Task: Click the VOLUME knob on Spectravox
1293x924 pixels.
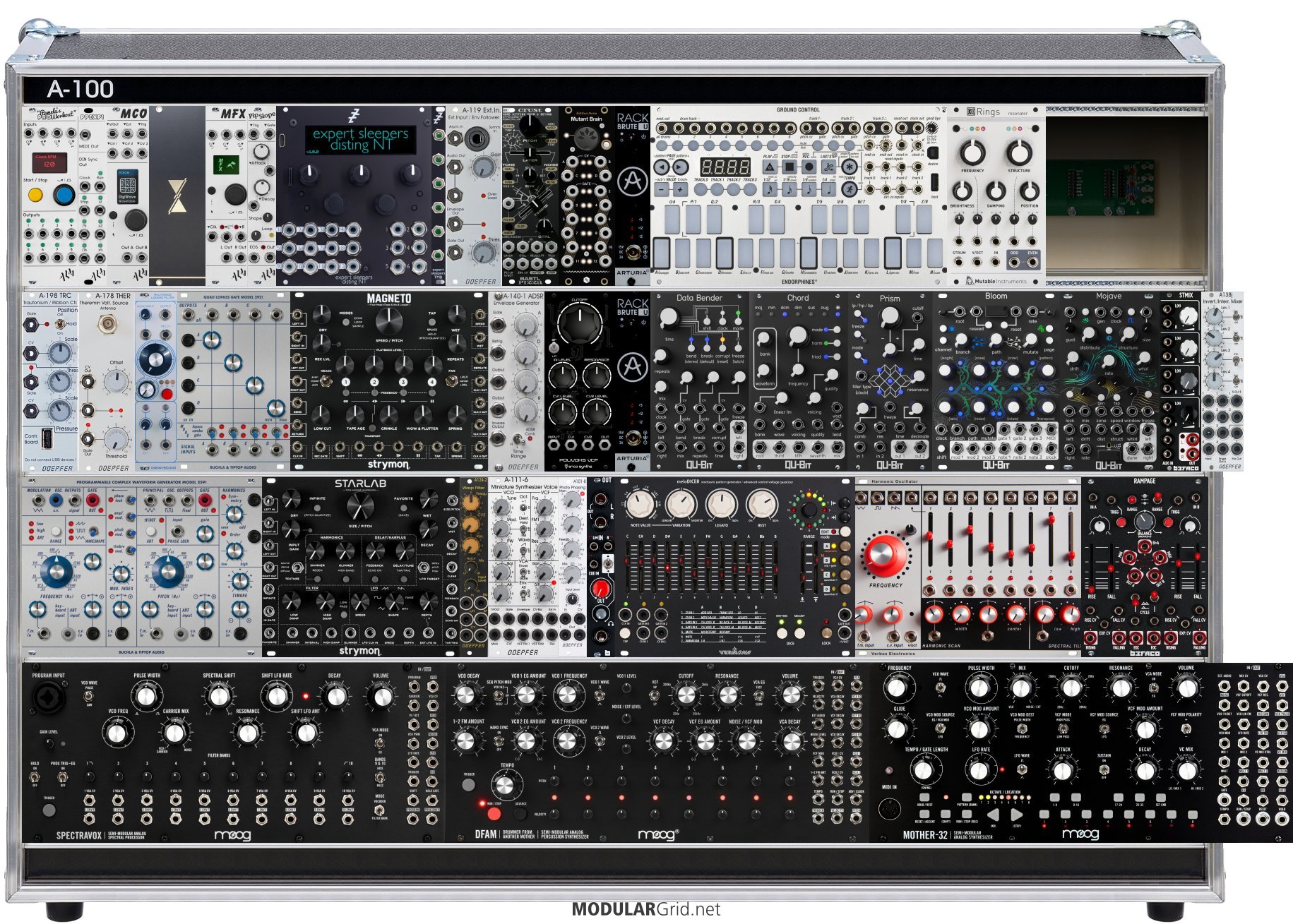Action: tap(381, 697)
